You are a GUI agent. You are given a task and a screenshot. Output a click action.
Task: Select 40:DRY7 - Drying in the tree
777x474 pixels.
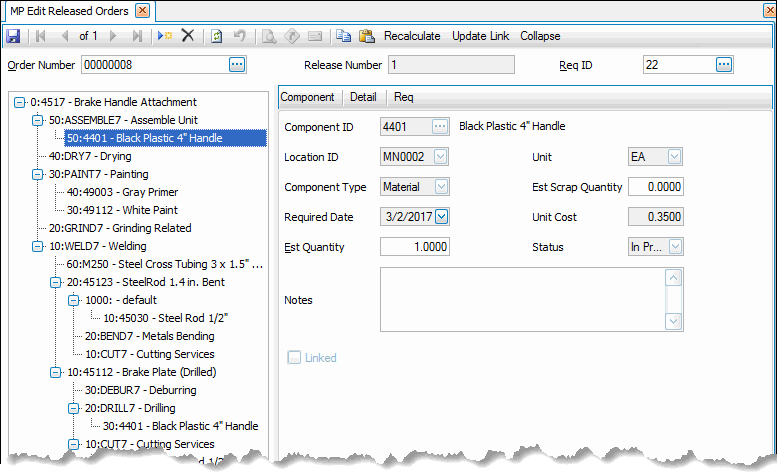tap(90, 156)
